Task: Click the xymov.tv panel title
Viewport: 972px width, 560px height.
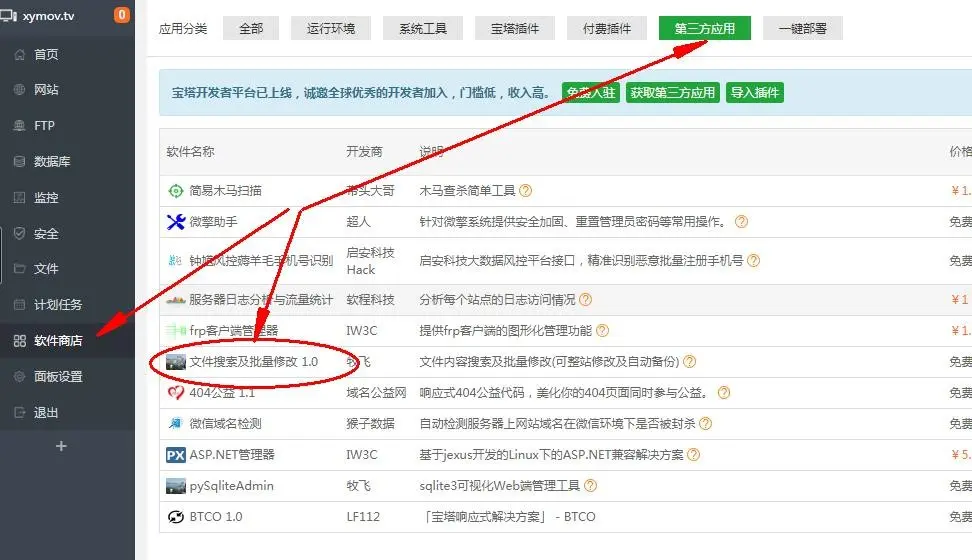Action: click(x=48, y=16)
